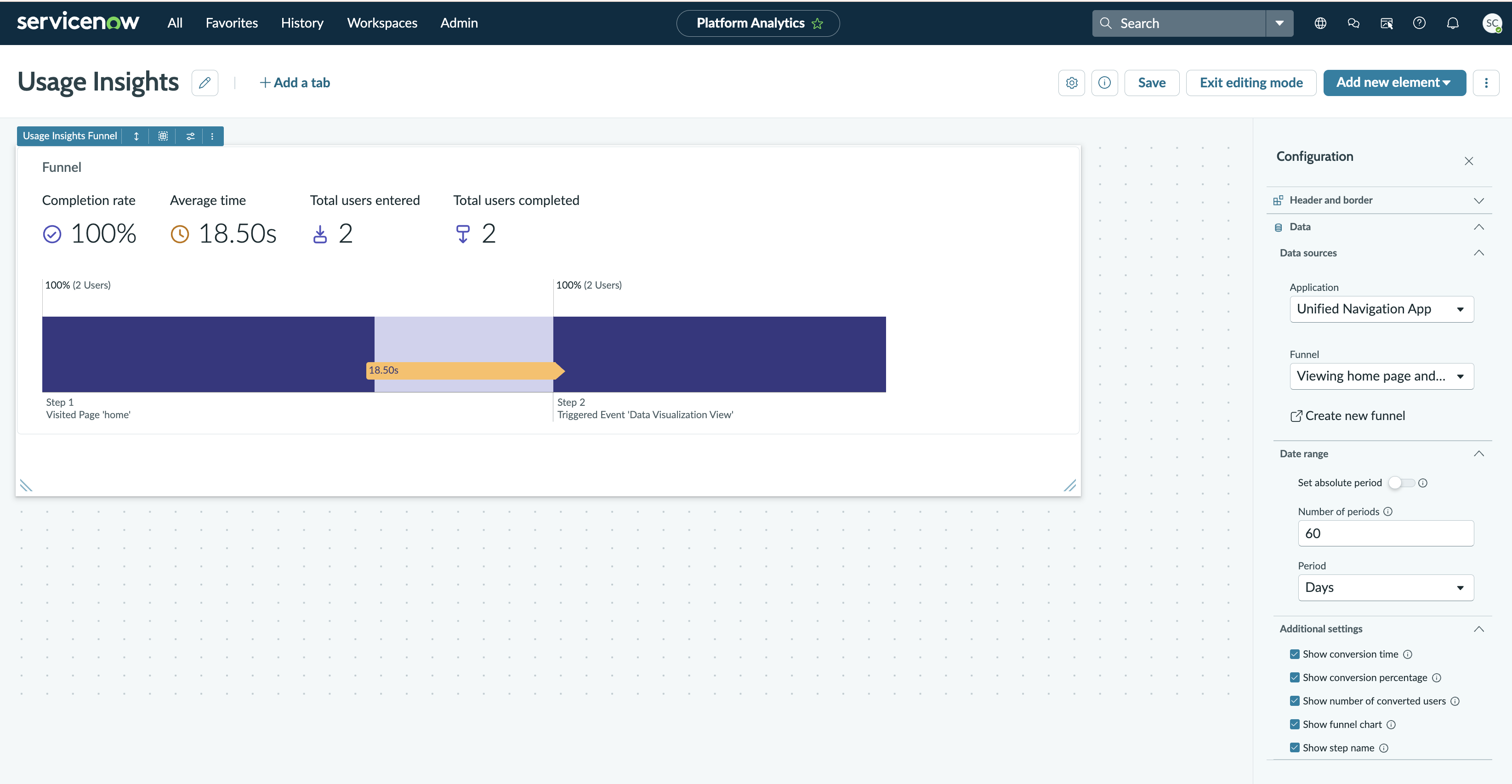Uncheck Show conversion time
This screenshot has width=1512, height=784.
1295,654
